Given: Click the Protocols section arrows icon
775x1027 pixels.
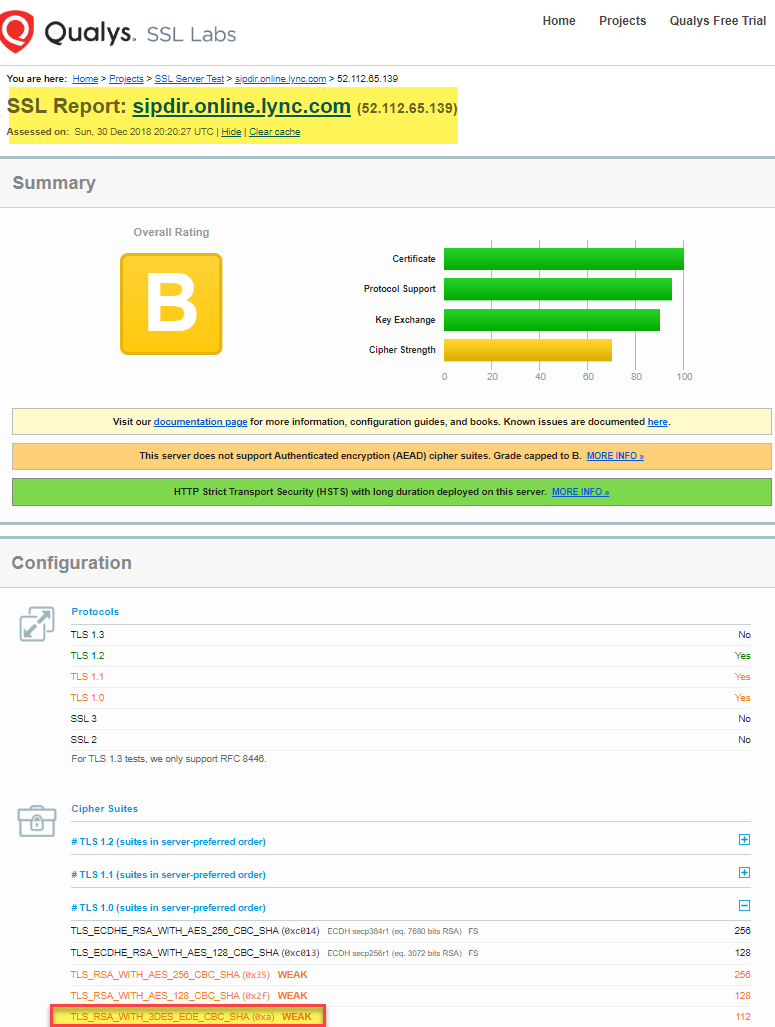Looking at the screenshot, I should pos(37,624).
